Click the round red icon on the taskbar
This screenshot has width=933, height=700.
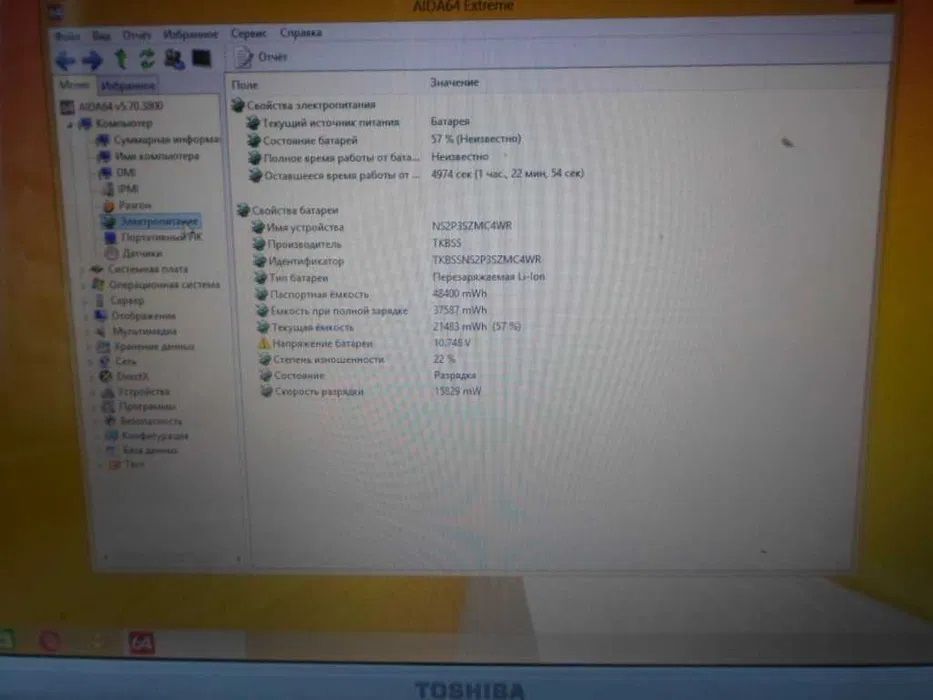(x=50, y=642)
